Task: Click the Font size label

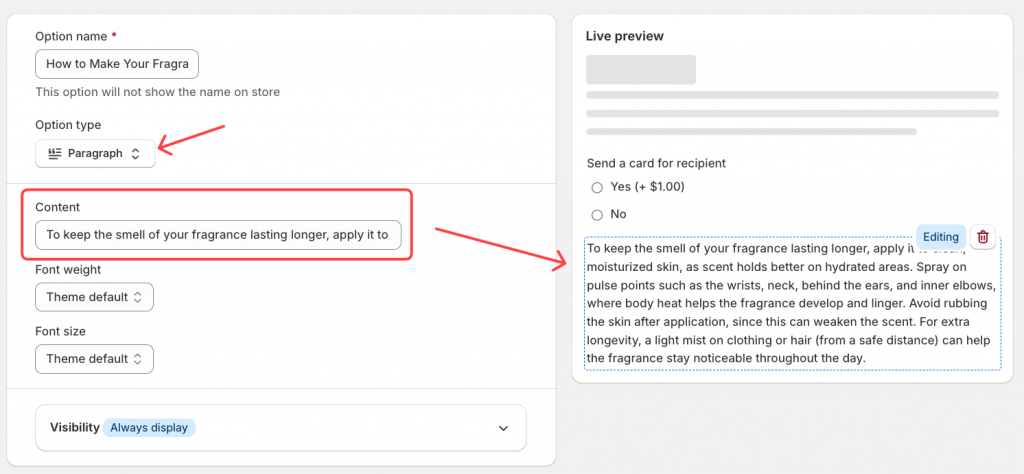Action: (x=61, y=331)
